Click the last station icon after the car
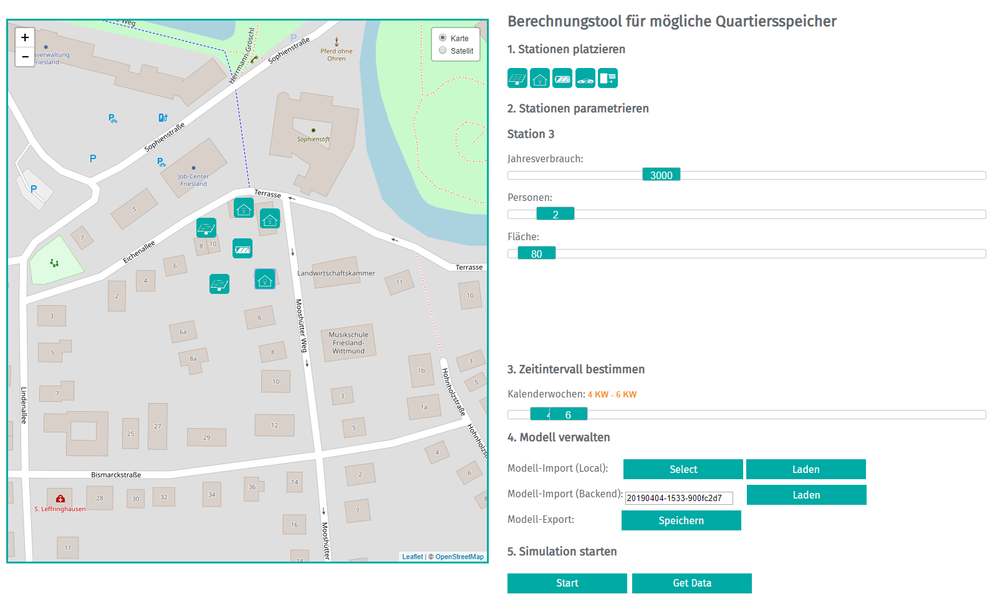Screen dimensions: 1000x614 click(608, 78)
